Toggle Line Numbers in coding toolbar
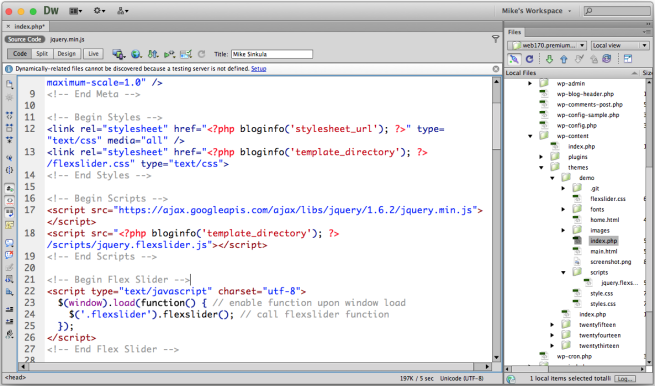 point(9,188)
